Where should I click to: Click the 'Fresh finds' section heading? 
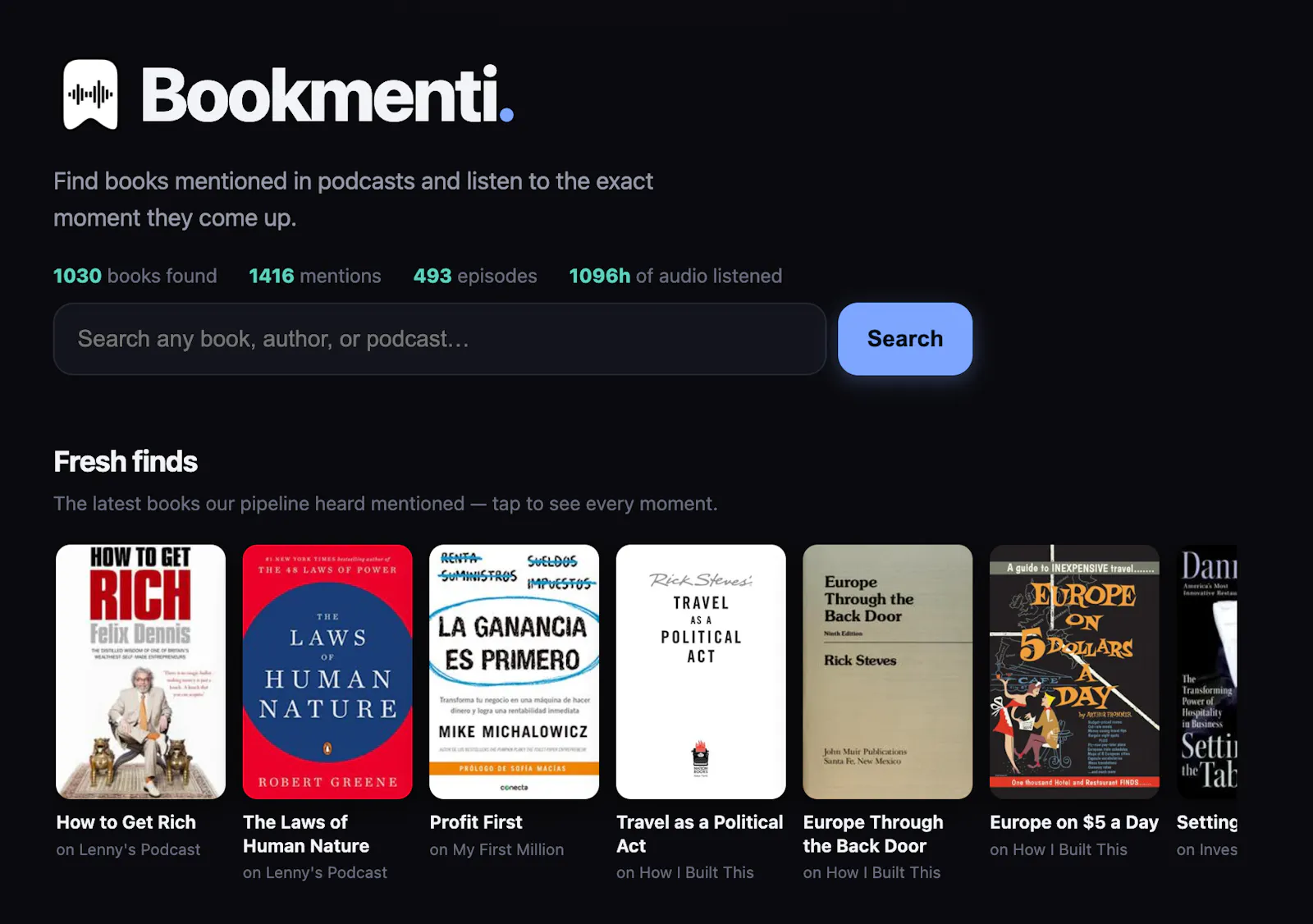126,461
